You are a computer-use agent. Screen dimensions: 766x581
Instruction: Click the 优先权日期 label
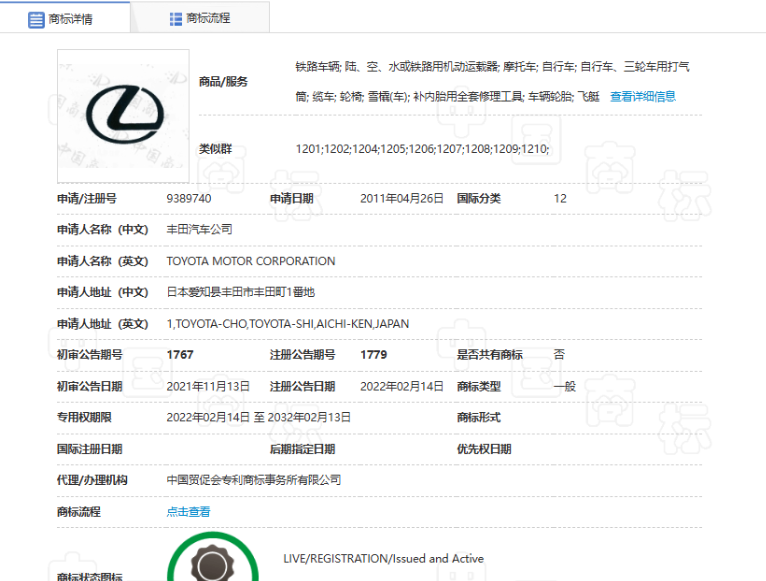(484, 449)
